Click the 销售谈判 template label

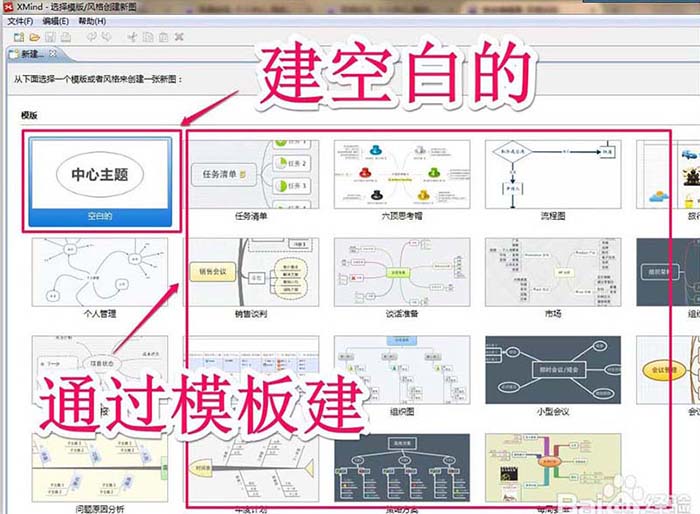(251, 314)
